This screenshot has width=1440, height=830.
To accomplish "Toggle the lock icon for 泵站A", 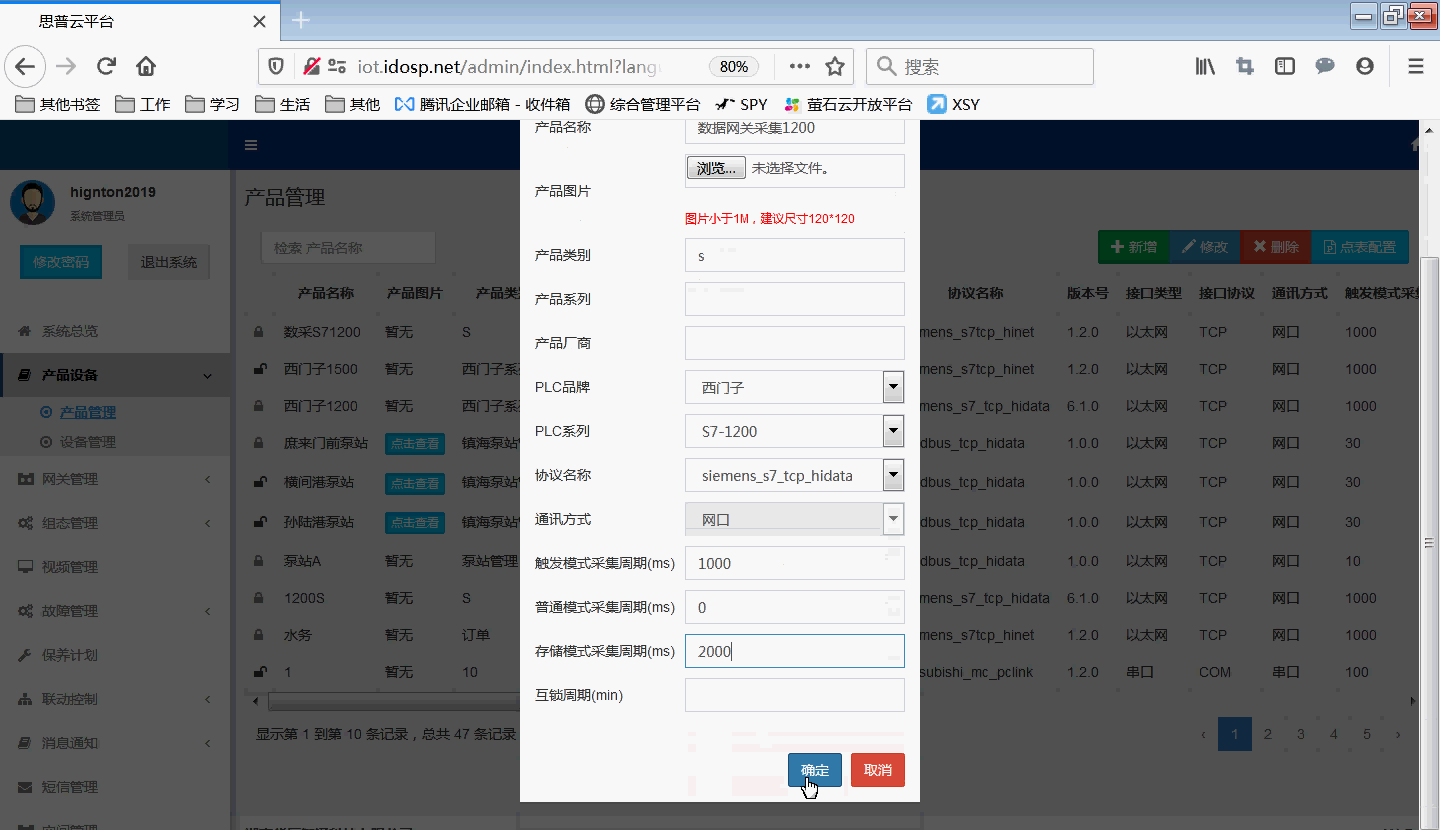I will point(256,560).
